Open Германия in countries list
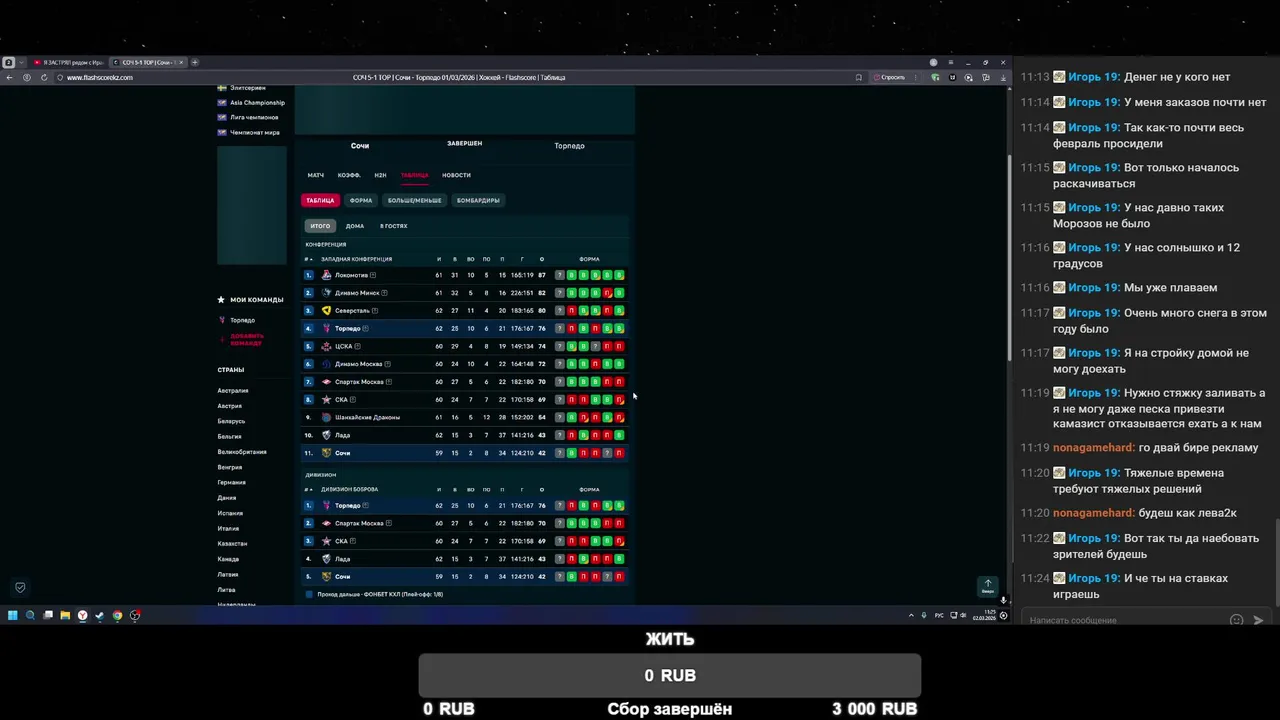This screenshot has width=1280, height=720. click(231, 483)
